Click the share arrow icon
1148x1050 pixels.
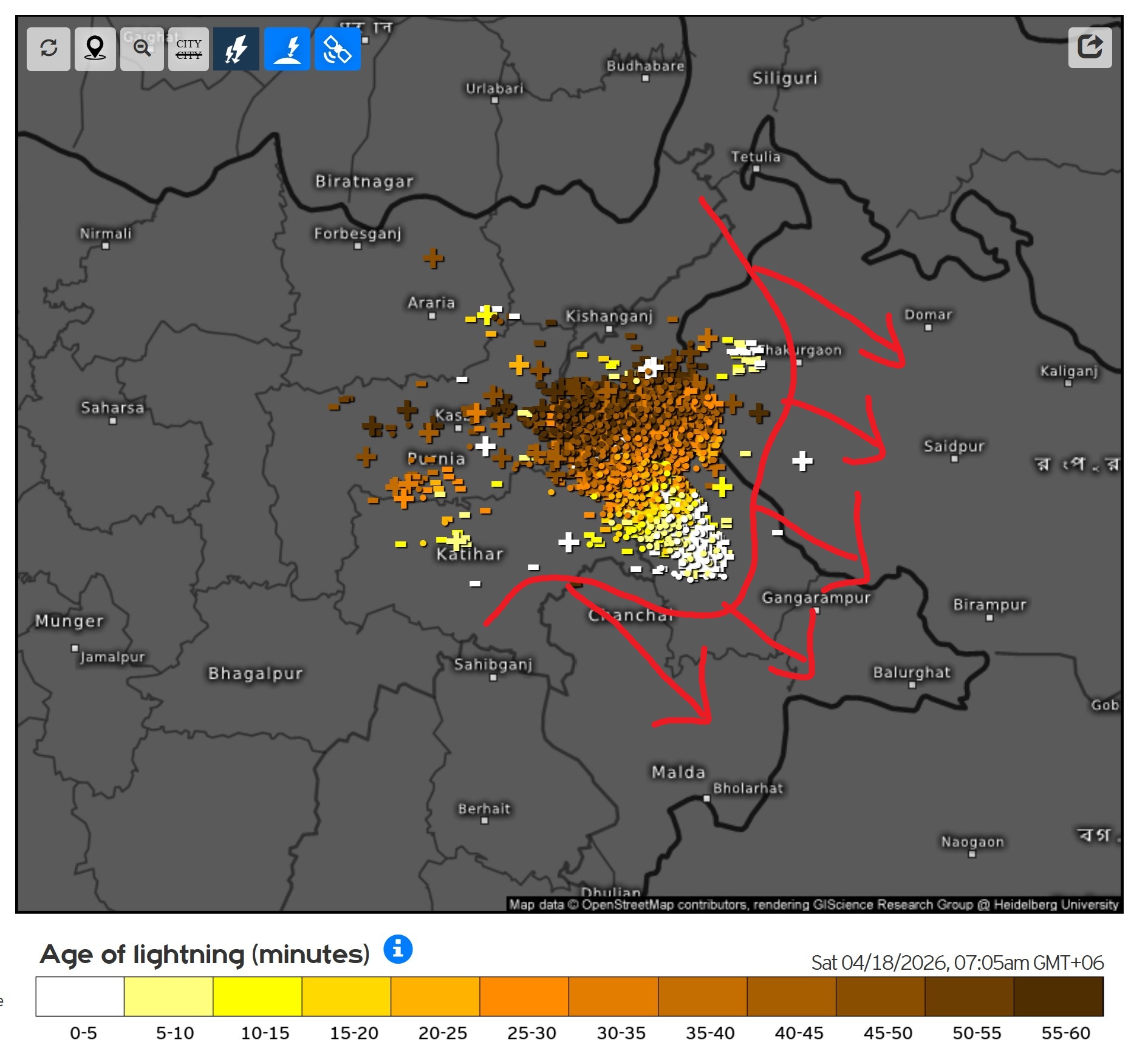(x=1090, y=47)
